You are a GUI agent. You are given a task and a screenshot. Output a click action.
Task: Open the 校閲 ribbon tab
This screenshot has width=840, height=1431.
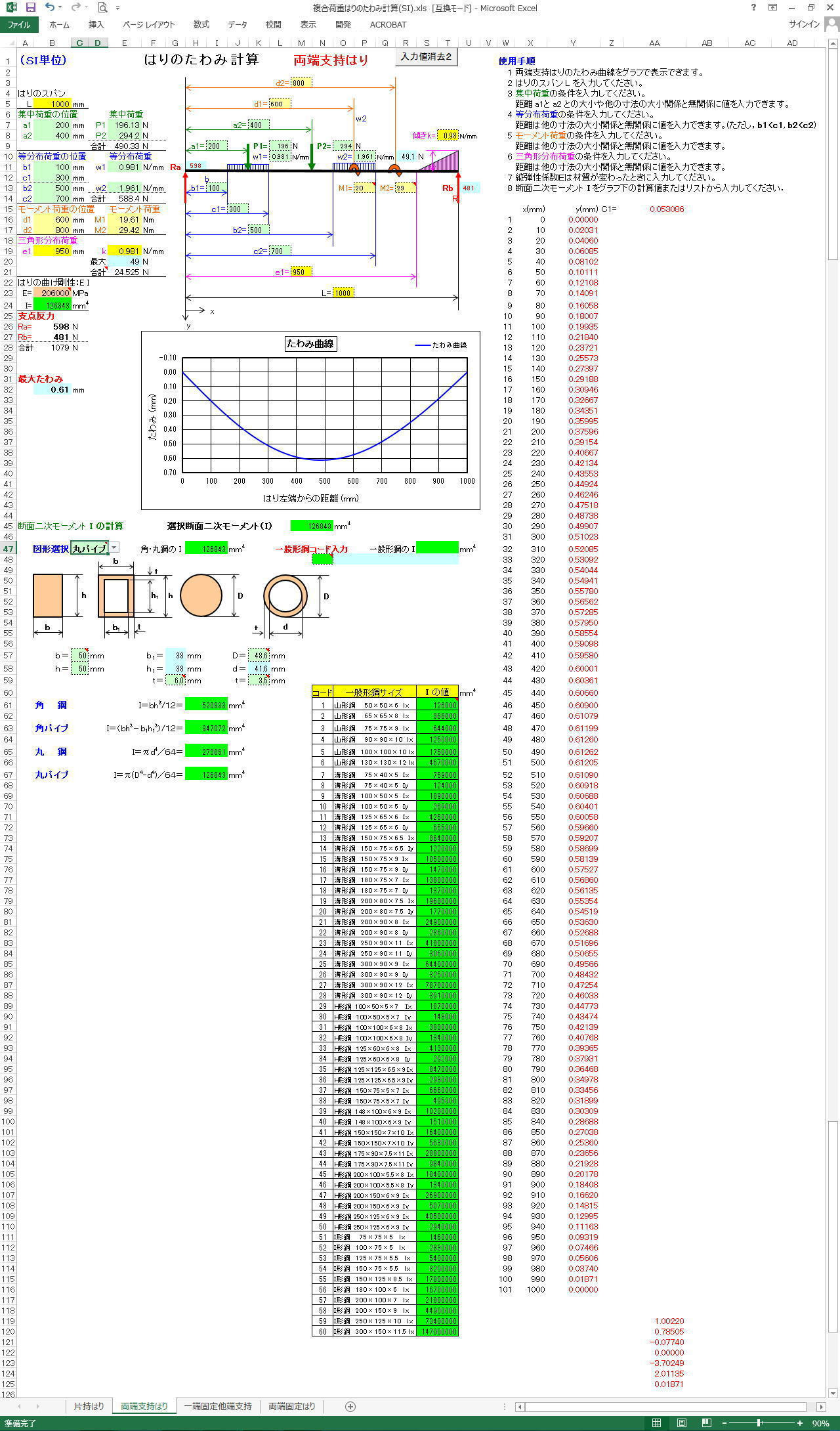pos(274,25)
